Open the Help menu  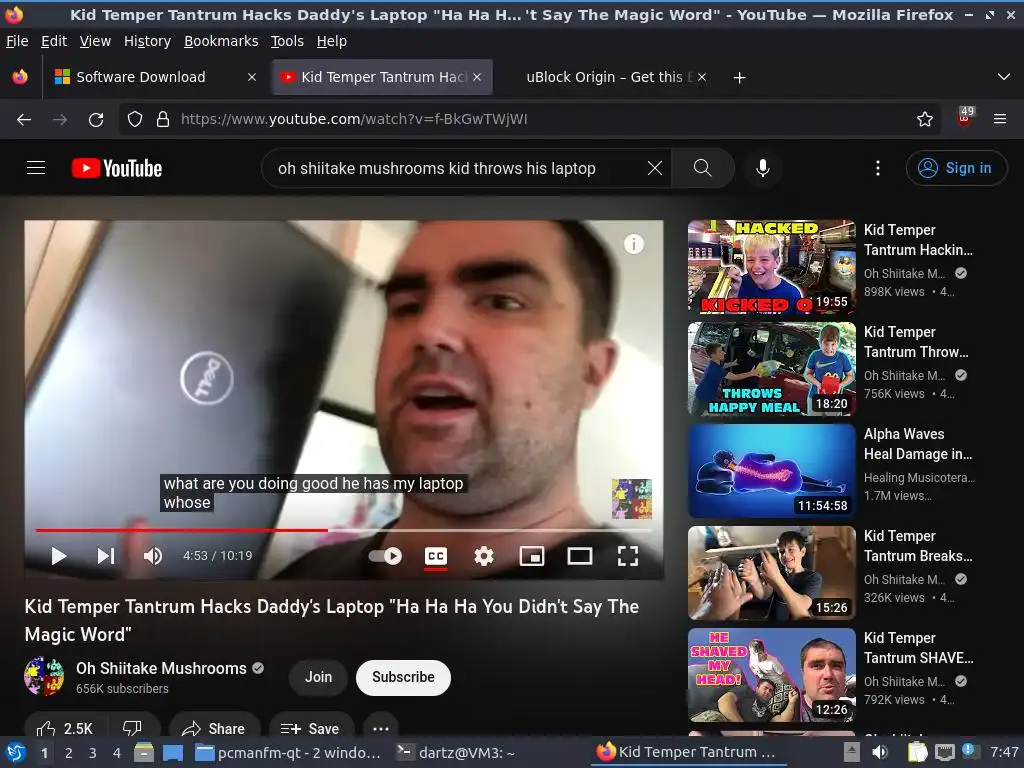331,41
